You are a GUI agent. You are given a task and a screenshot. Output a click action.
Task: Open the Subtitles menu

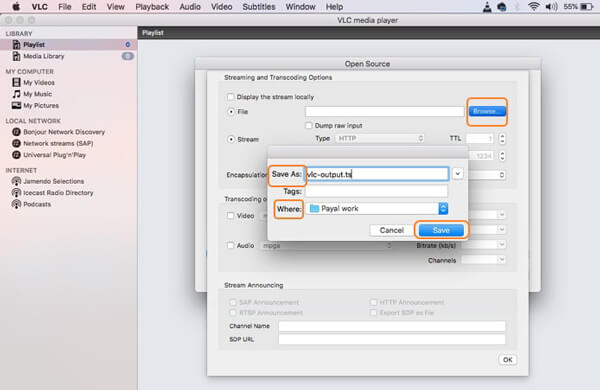(x=259, y=7)
